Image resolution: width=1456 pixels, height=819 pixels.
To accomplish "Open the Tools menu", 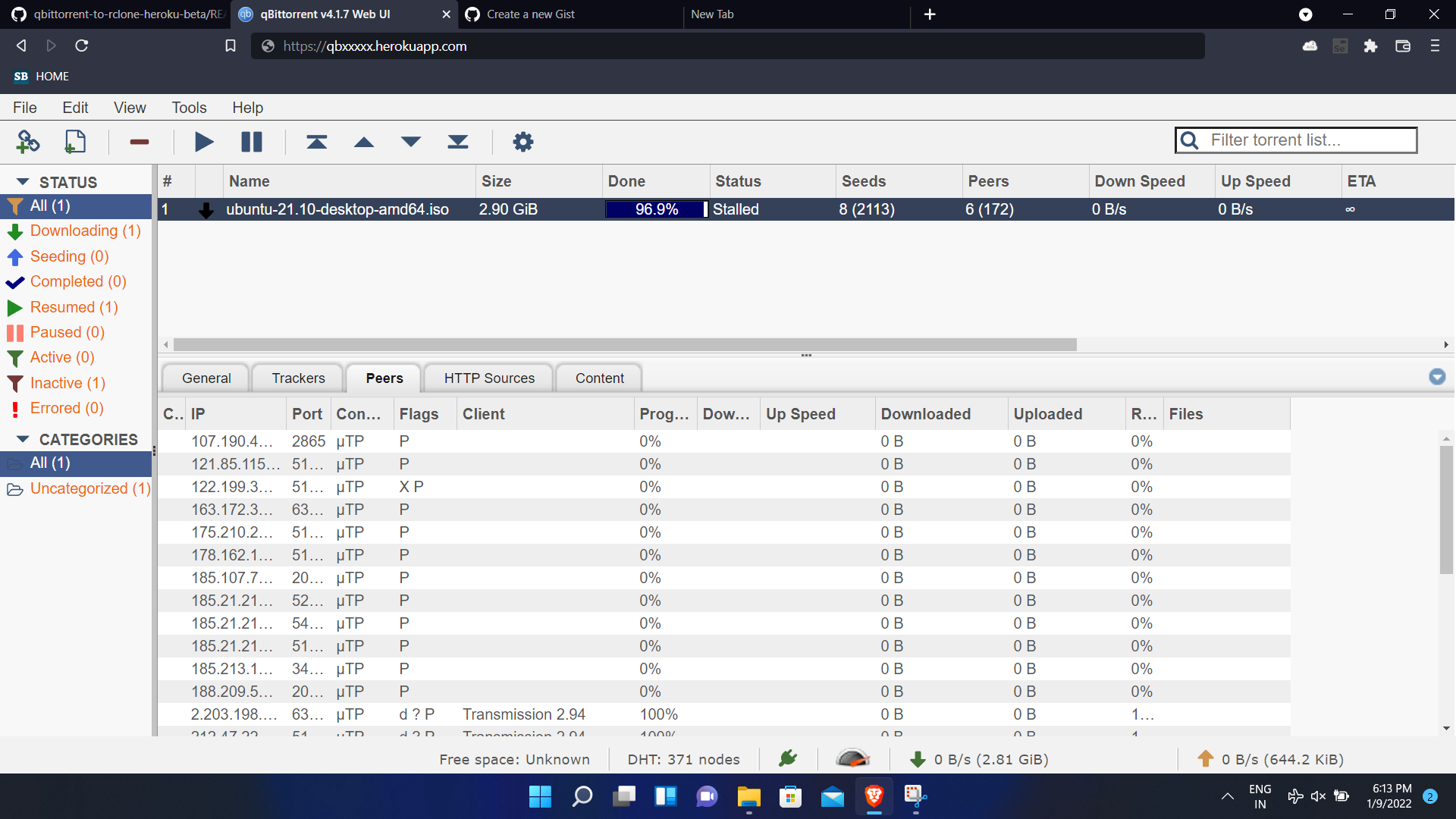I will 189,108.
